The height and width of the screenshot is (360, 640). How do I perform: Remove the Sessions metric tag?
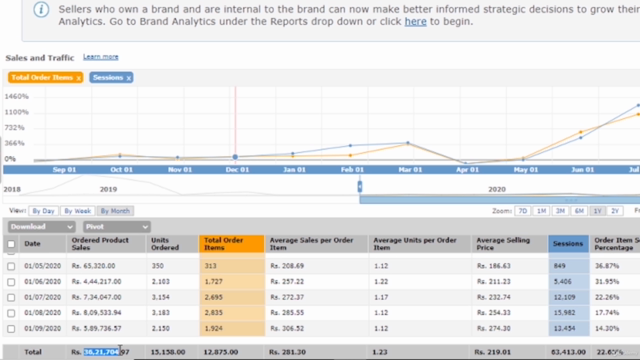(129, 78)
